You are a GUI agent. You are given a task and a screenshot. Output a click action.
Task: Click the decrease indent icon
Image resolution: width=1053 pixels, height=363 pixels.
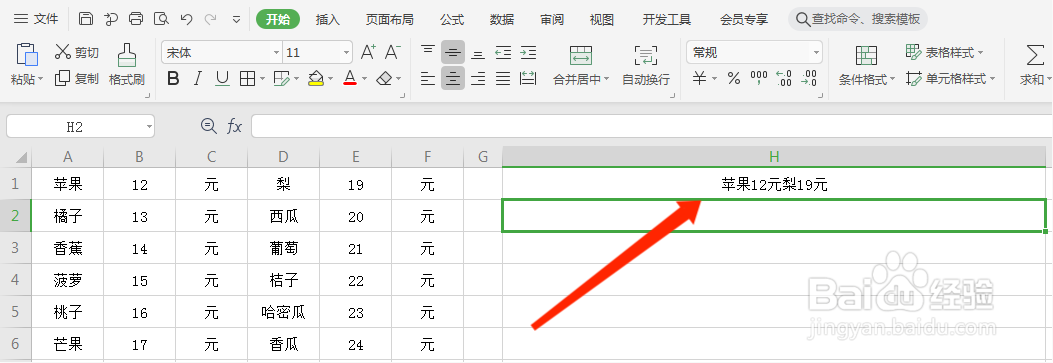pyautogui.click(x=503, y=52)
